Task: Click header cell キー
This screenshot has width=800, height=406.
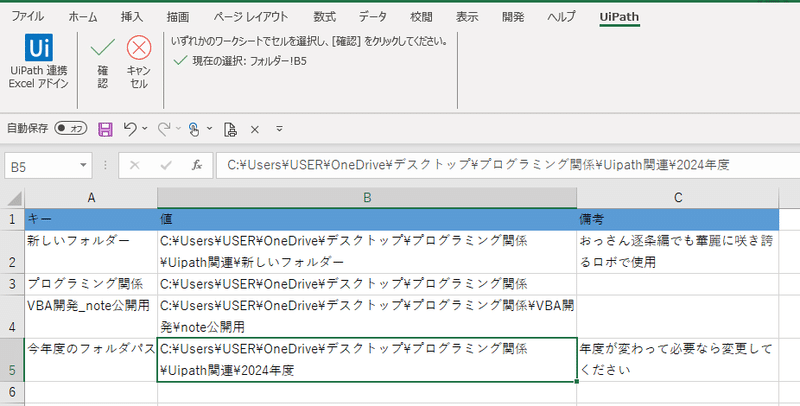Action: pyautogui.click(x=91, y=219)
